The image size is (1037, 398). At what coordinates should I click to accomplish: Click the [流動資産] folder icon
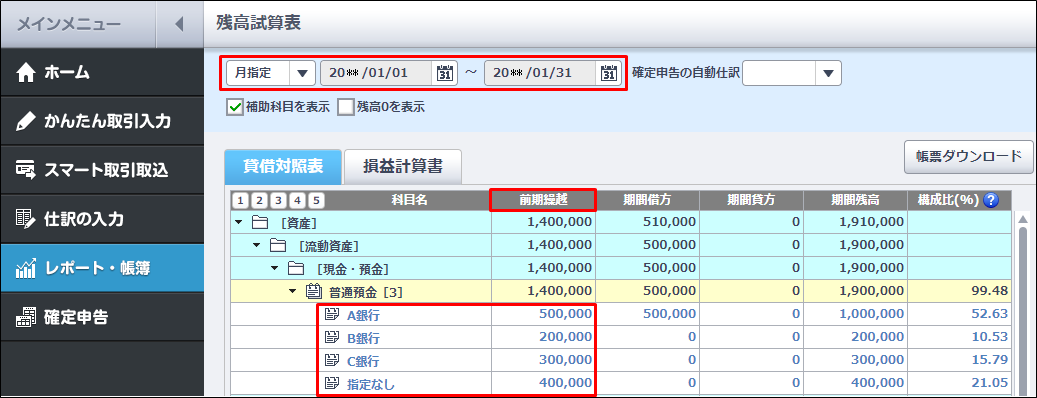pos(278,246)
